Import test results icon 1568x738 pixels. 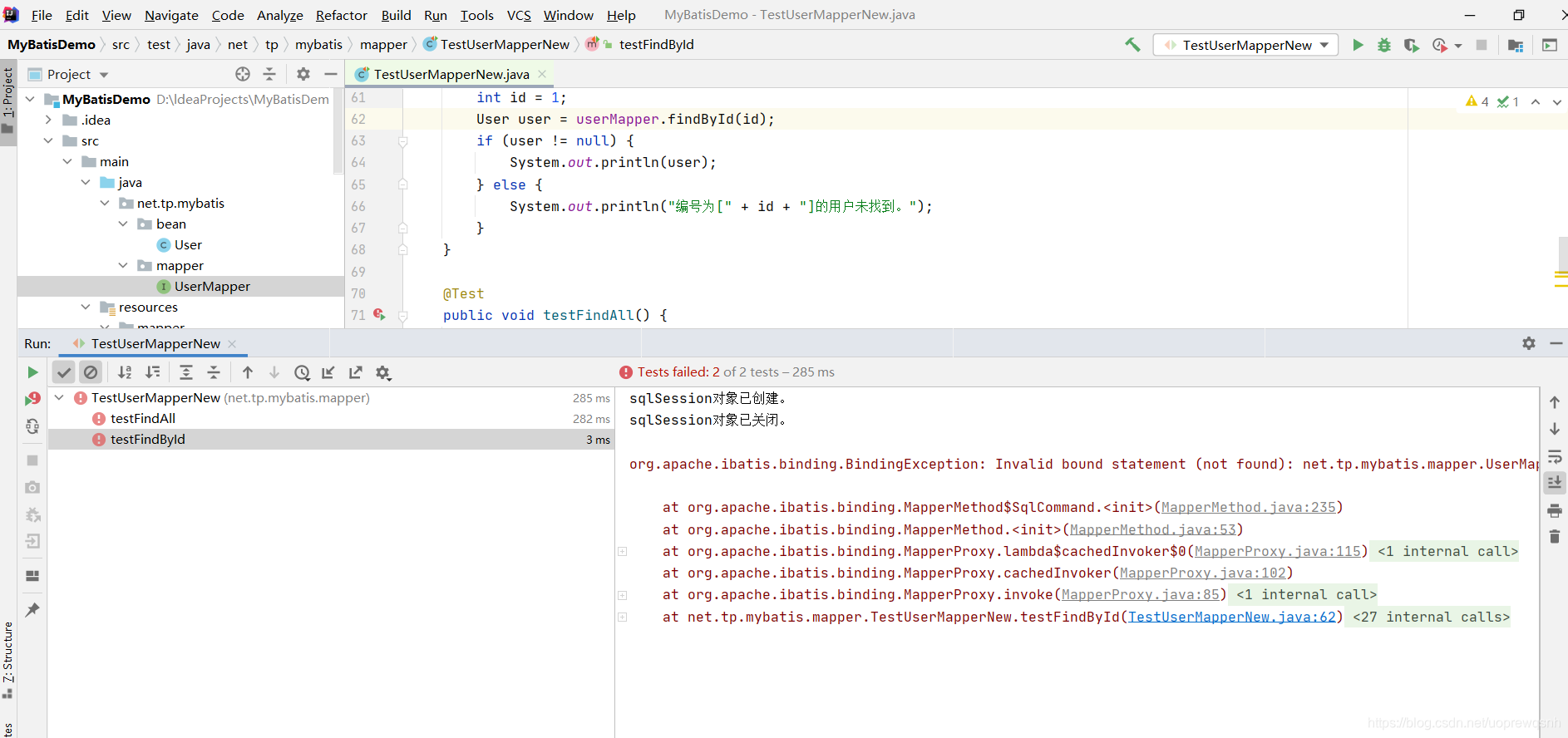coord(328,372)
